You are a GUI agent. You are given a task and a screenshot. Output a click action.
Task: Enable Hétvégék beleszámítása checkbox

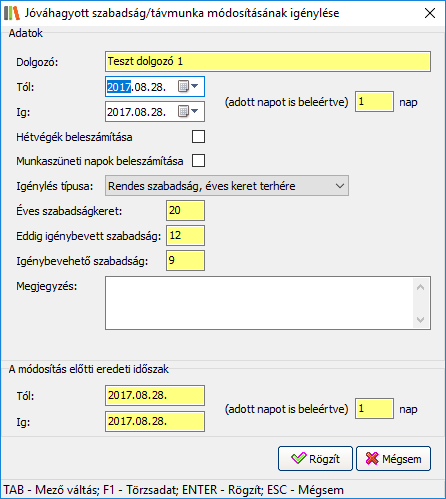198,136
